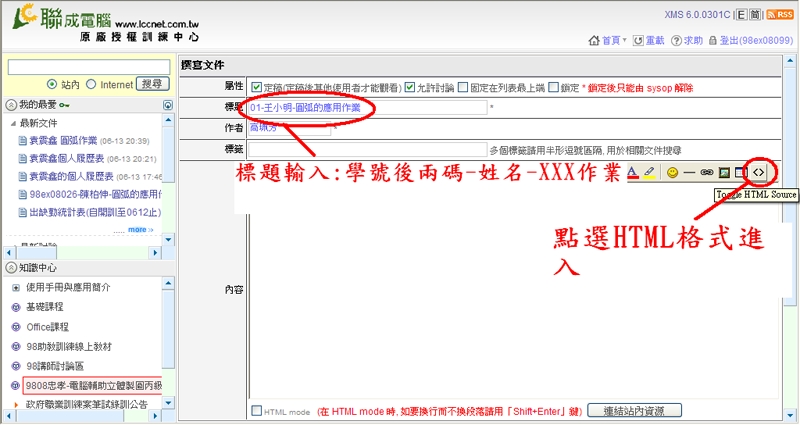Insert a smiley emoticon

point(673,172)
